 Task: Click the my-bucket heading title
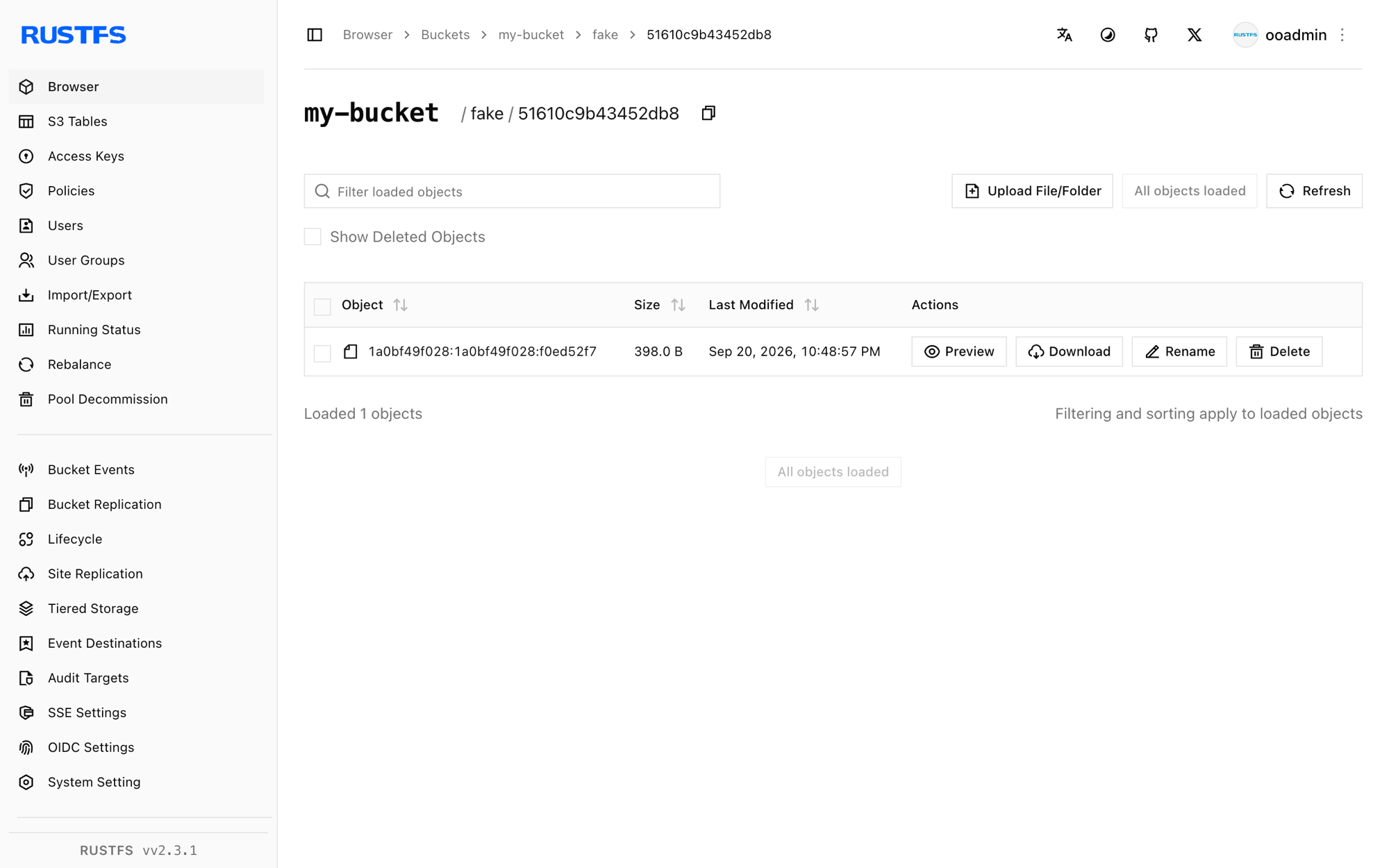pyautogui.click(x=371, y=112)
